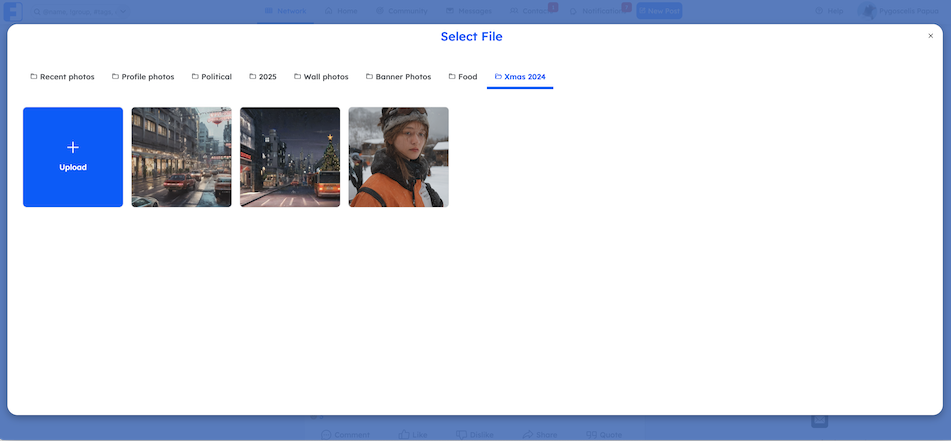The height and width of the screenshot is (441, 951).
Task: Select the night Christmas tree street photo
Action: 290,157
